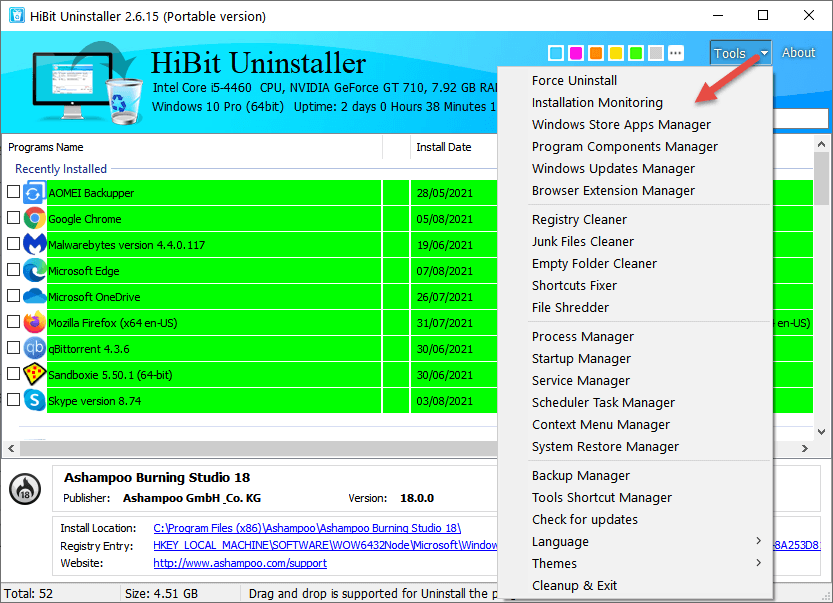The width and height of the screenshot is (833, 603).
Task: Open the Tools dropdown arrow
Action: [x=765, y=53]
